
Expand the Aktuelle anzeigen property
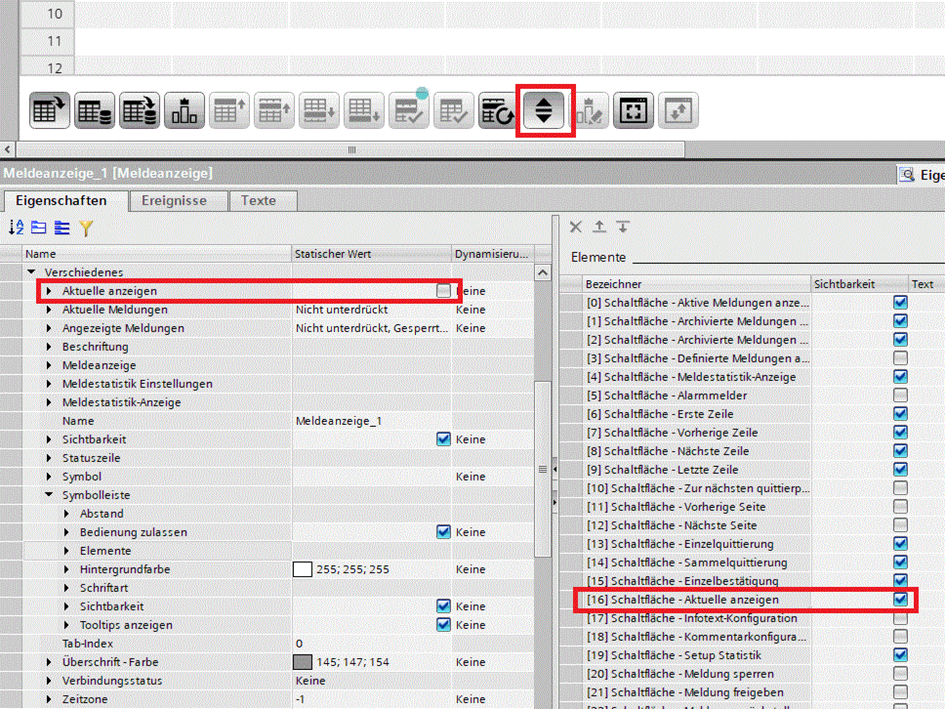pyautogui.click(x=49, y=291)
